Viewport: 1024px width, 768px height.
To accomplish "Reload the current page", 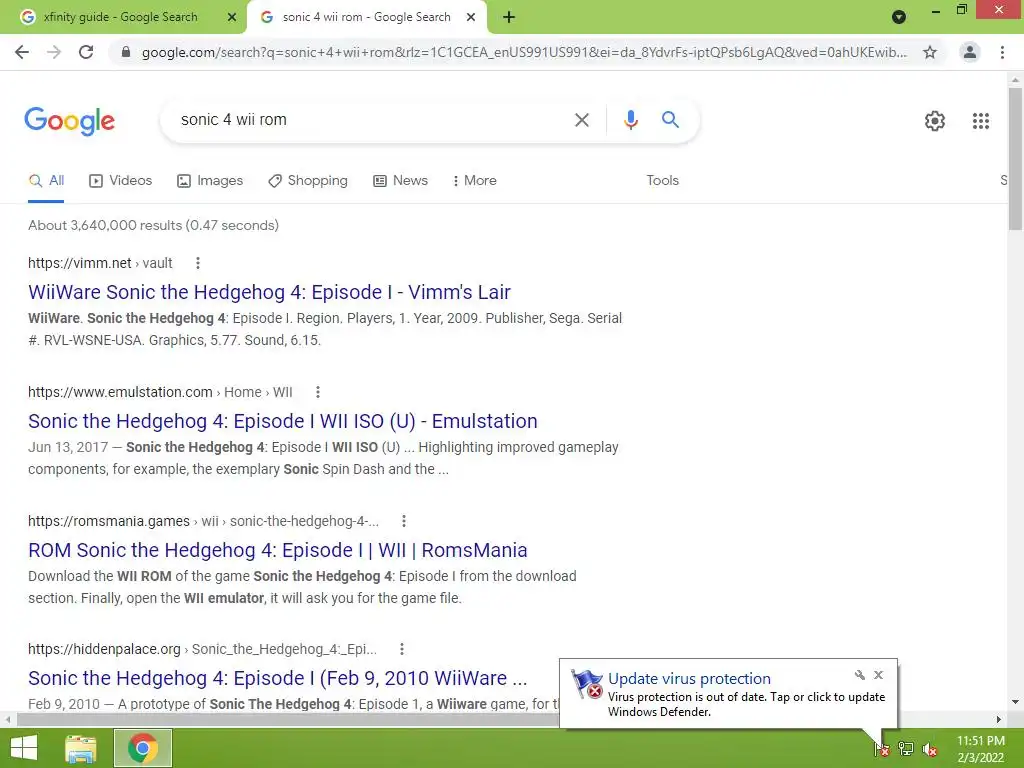I will click(x=86, y=52).
